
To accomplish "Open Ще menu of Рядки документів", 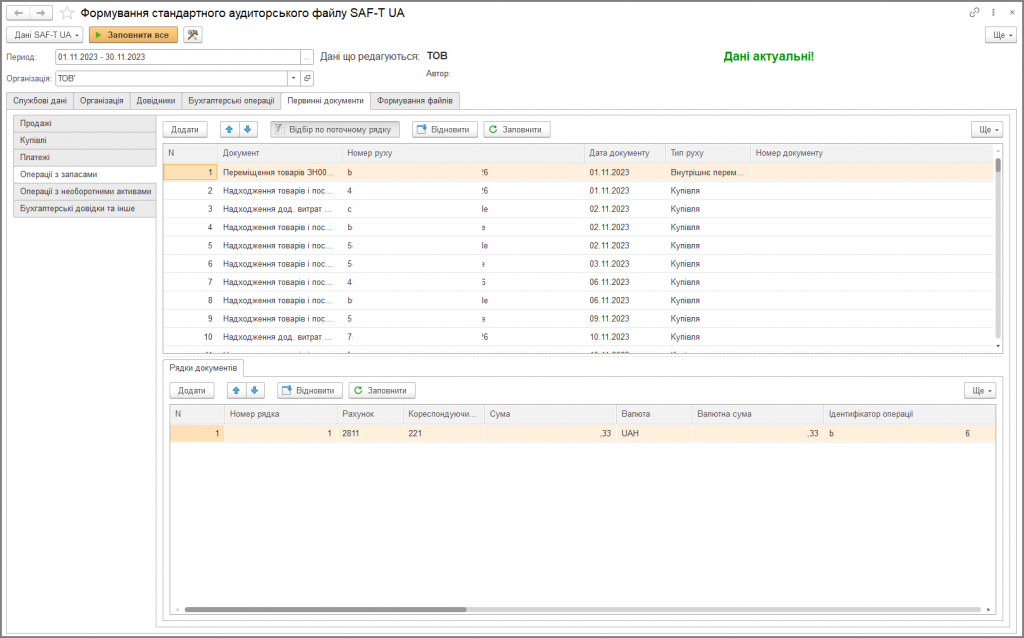I will [980, 391].
